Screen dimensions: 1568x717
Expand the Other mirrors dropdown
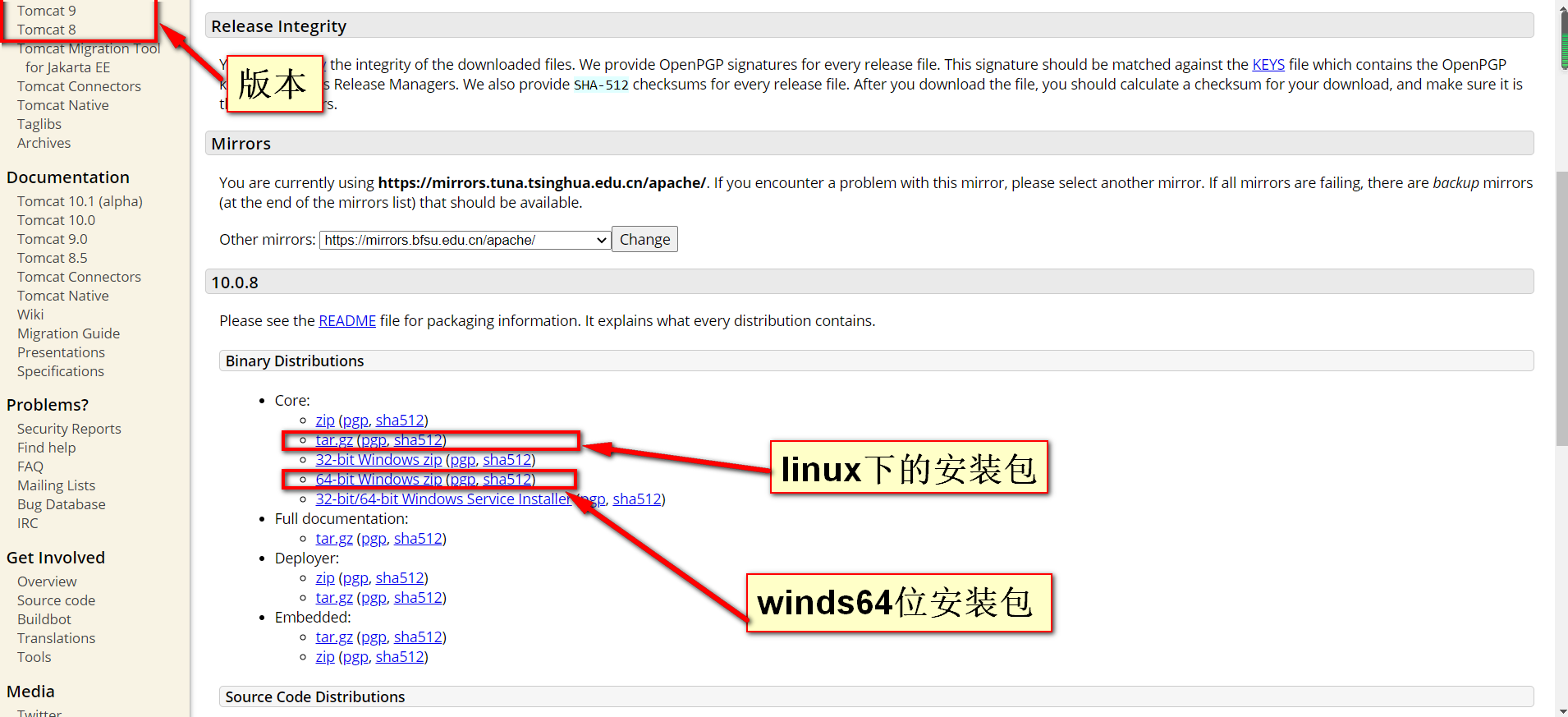(x=465, y=240)
